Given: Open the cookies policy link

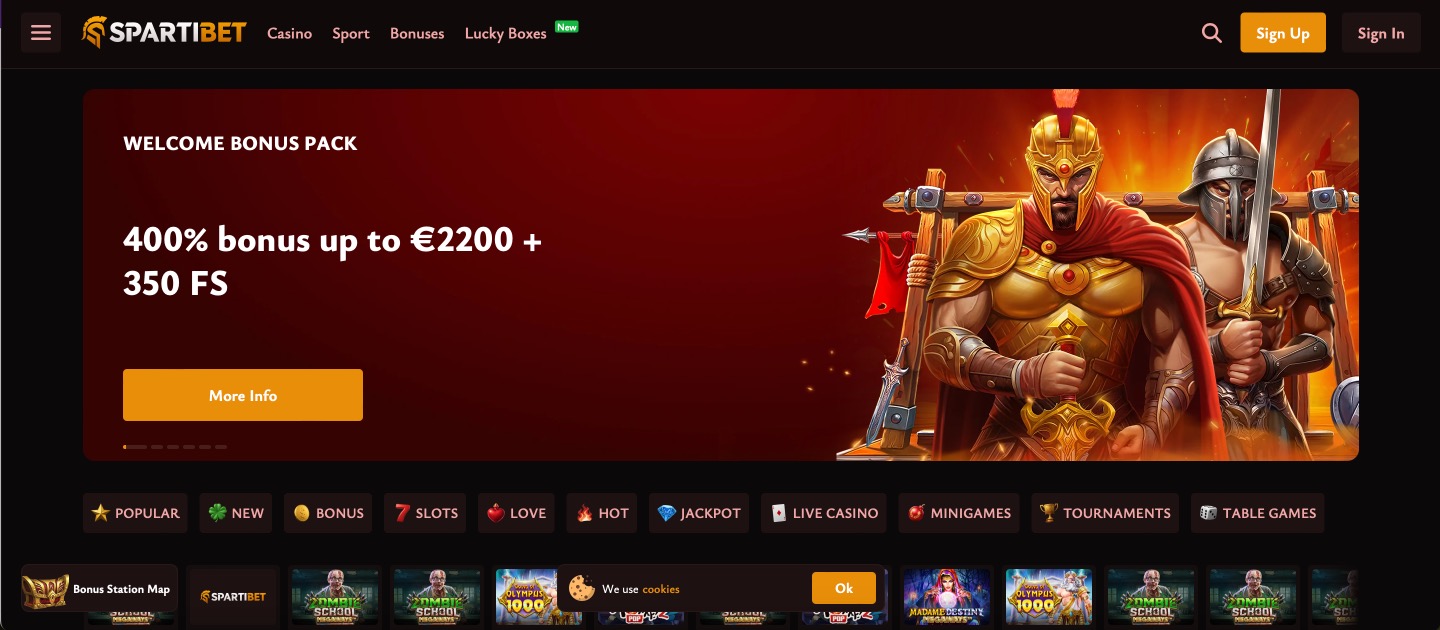Looking at the screenshot, I should point(661,589).
